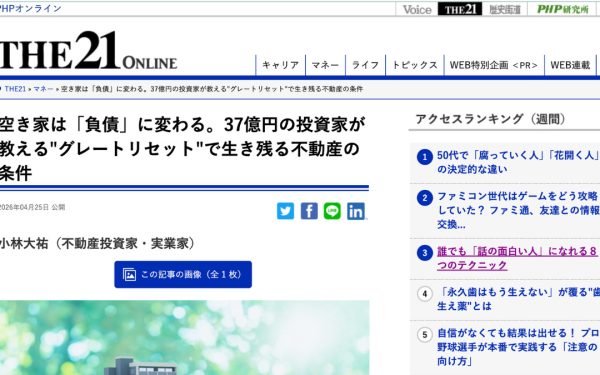Go to マネー breadcrumb link
The image size is (600, 375).
point(43,89)
